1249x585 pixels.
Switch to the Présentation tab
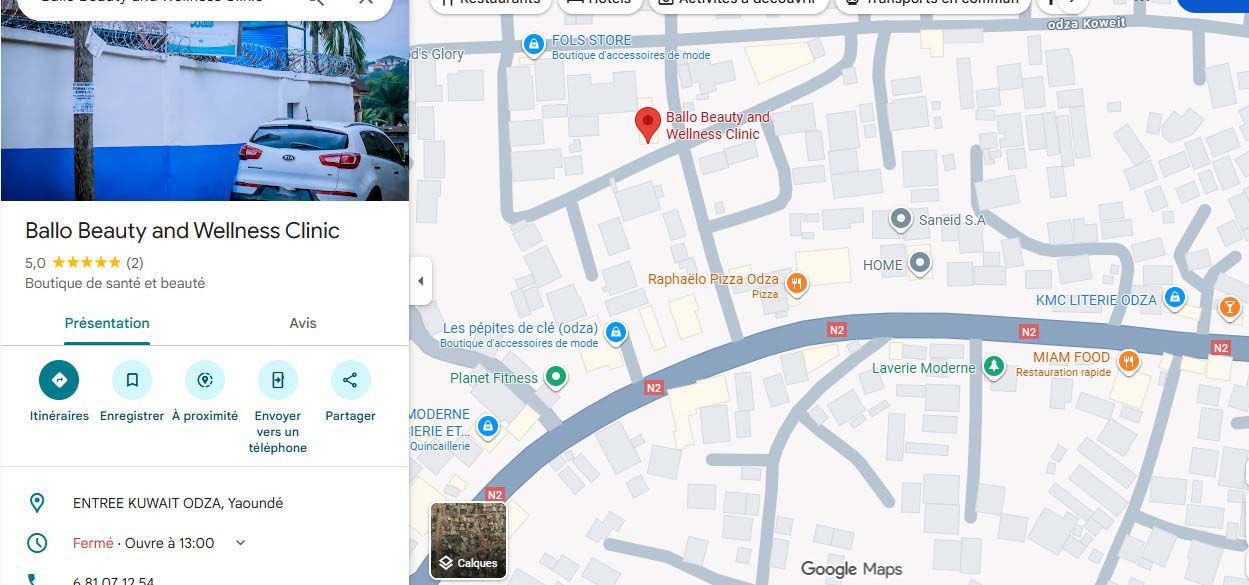[107, 323]
